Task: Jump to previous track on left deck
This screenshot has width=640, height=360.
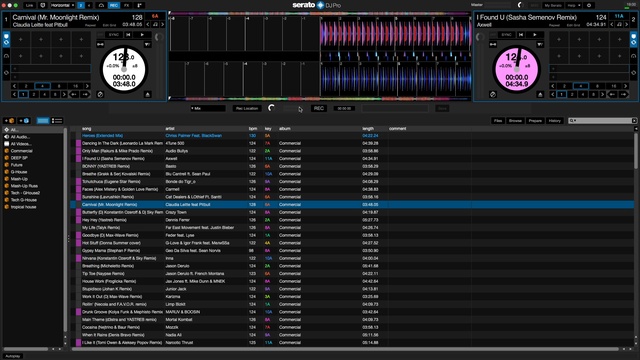Action: coord(129,35)
